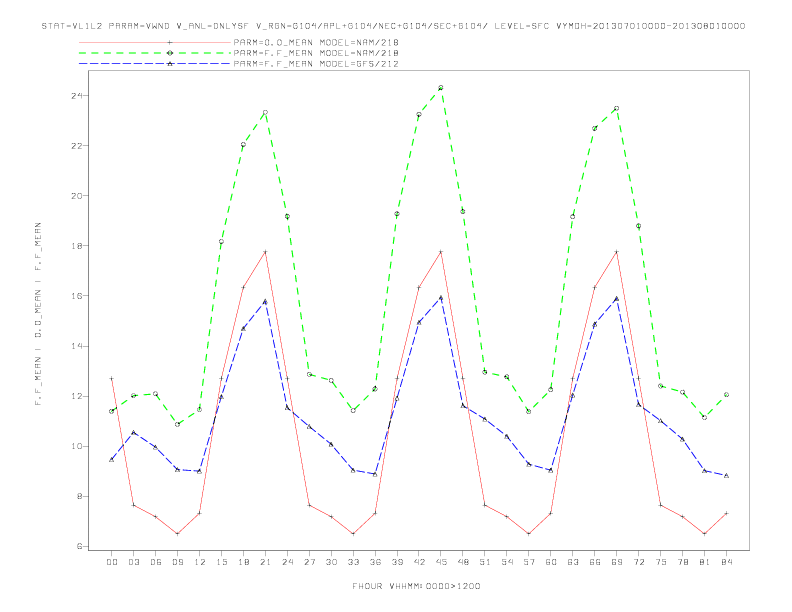Click the x-axis tick label 27
The width and height of the screenshot is (792, 612).
(x=309, y=562)
